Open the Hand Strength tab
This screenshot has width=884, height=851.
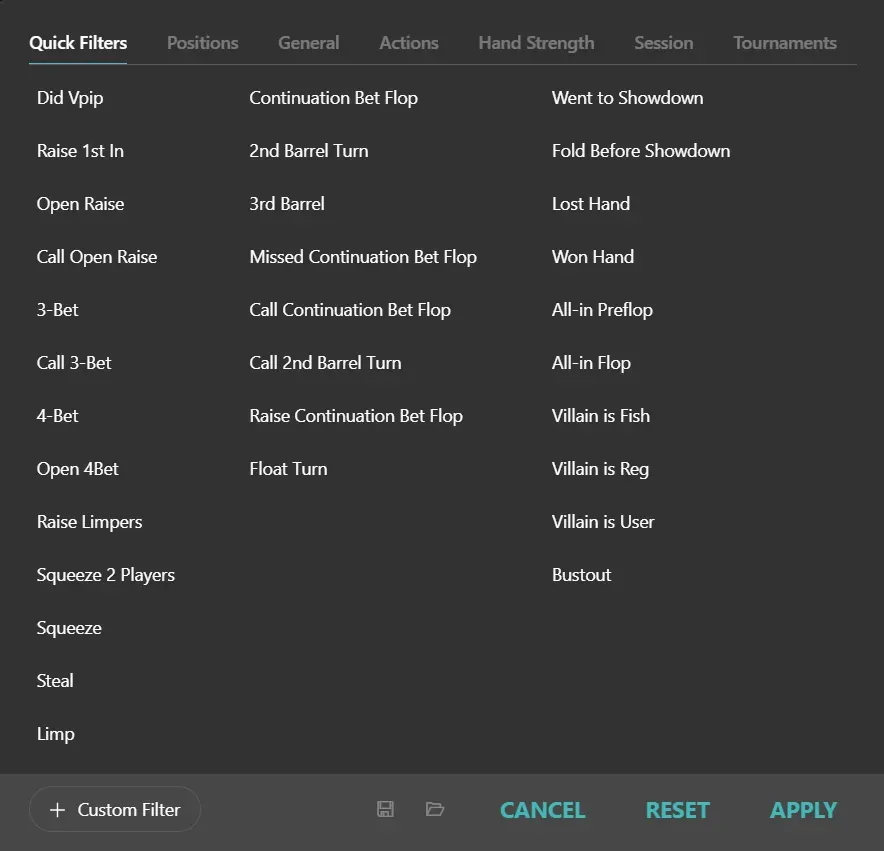tap(536, 43)
